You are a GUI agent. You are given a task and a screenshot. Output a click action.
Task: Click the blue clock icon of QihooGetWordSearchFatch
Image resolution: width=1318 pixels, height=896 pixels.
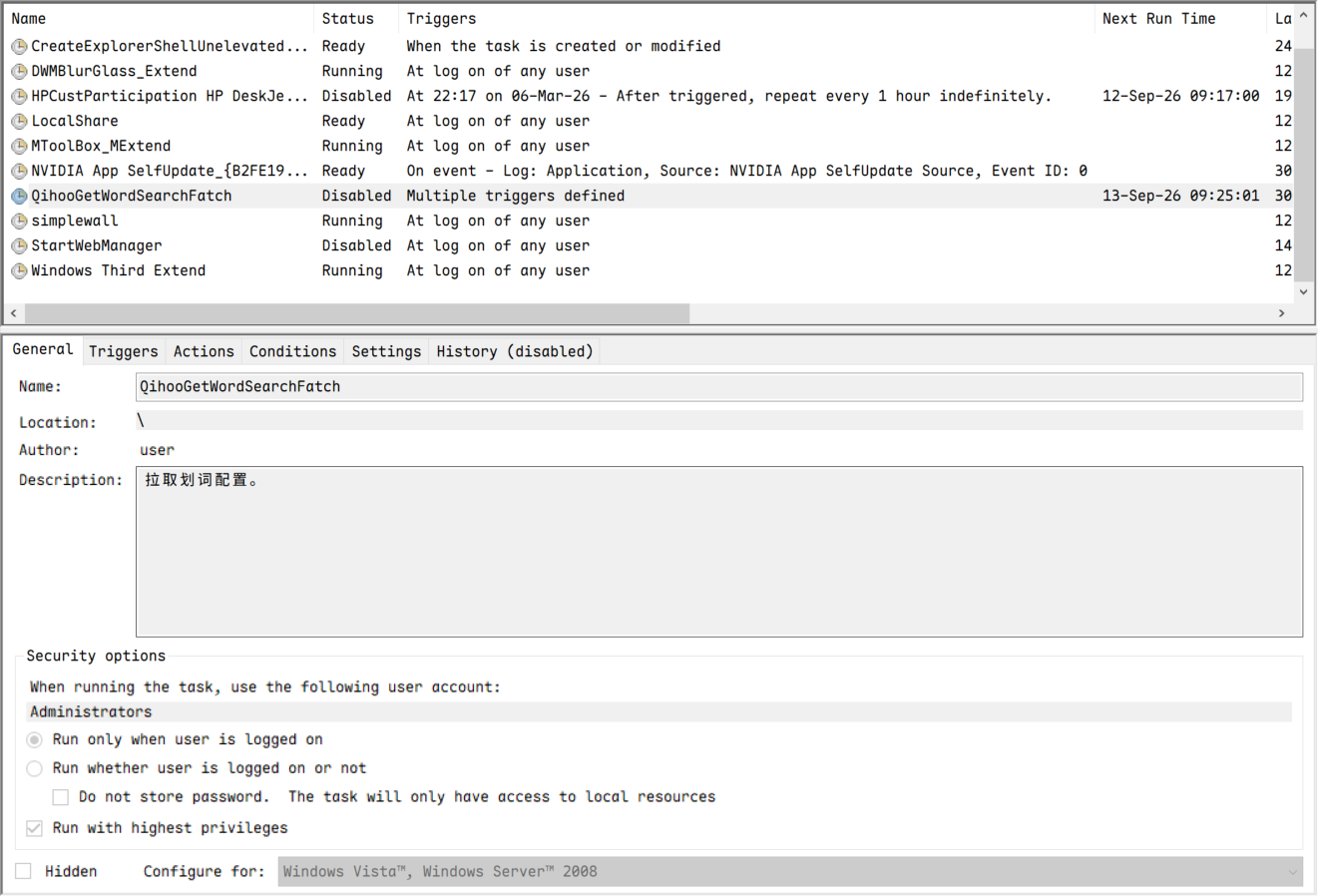tap(19, 197)
